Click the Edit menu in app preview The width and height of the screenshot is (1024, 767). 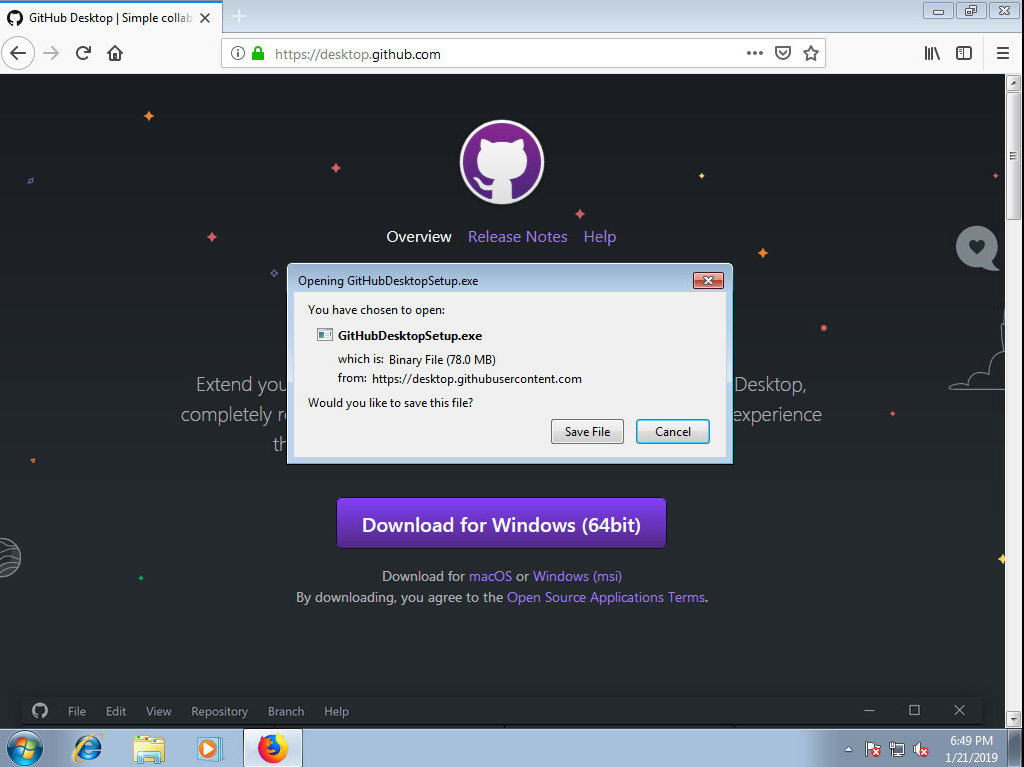[x=116, y=711]
